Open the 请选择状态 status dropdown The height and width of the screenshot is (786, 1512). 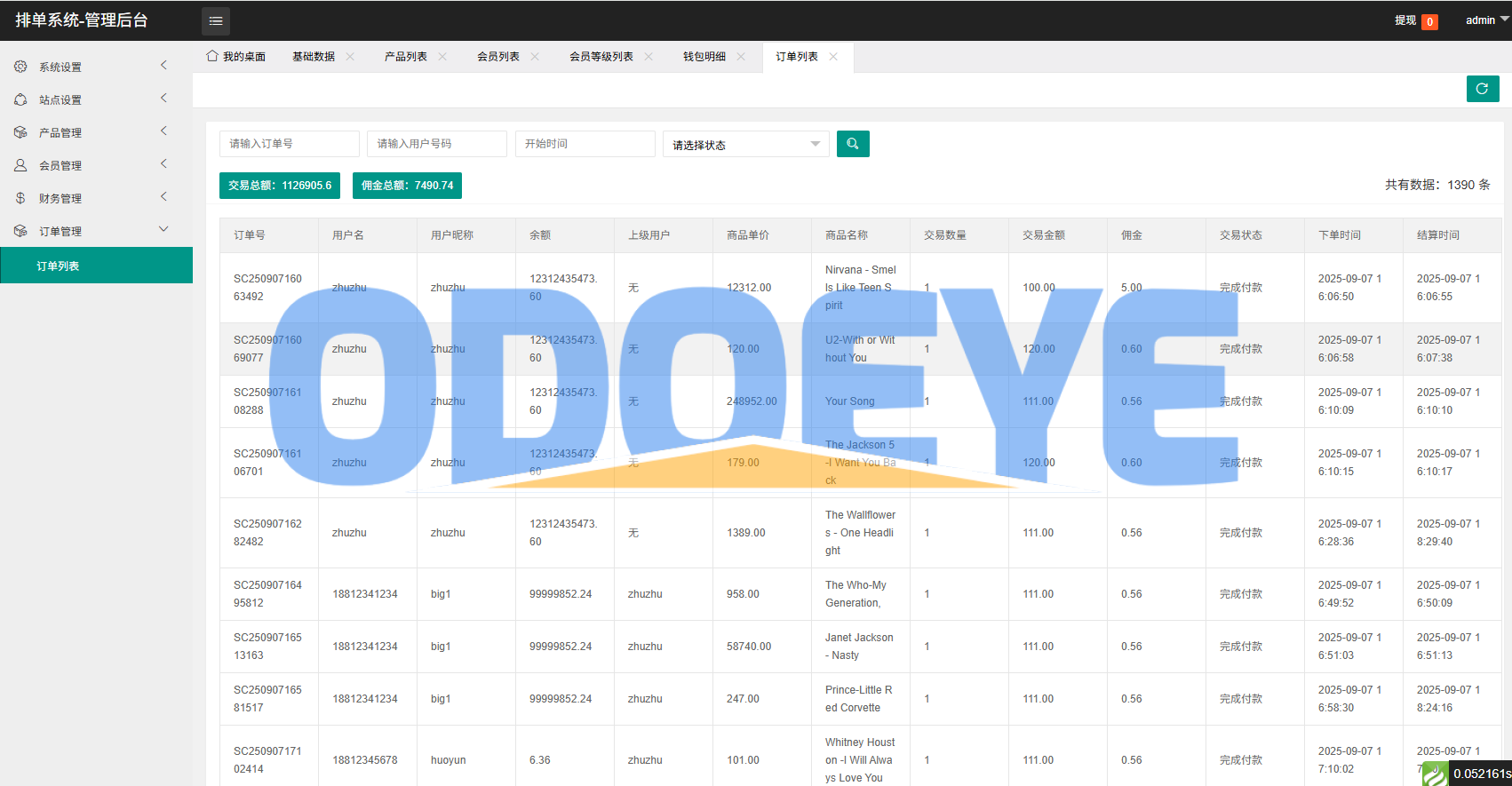(745, 145)
